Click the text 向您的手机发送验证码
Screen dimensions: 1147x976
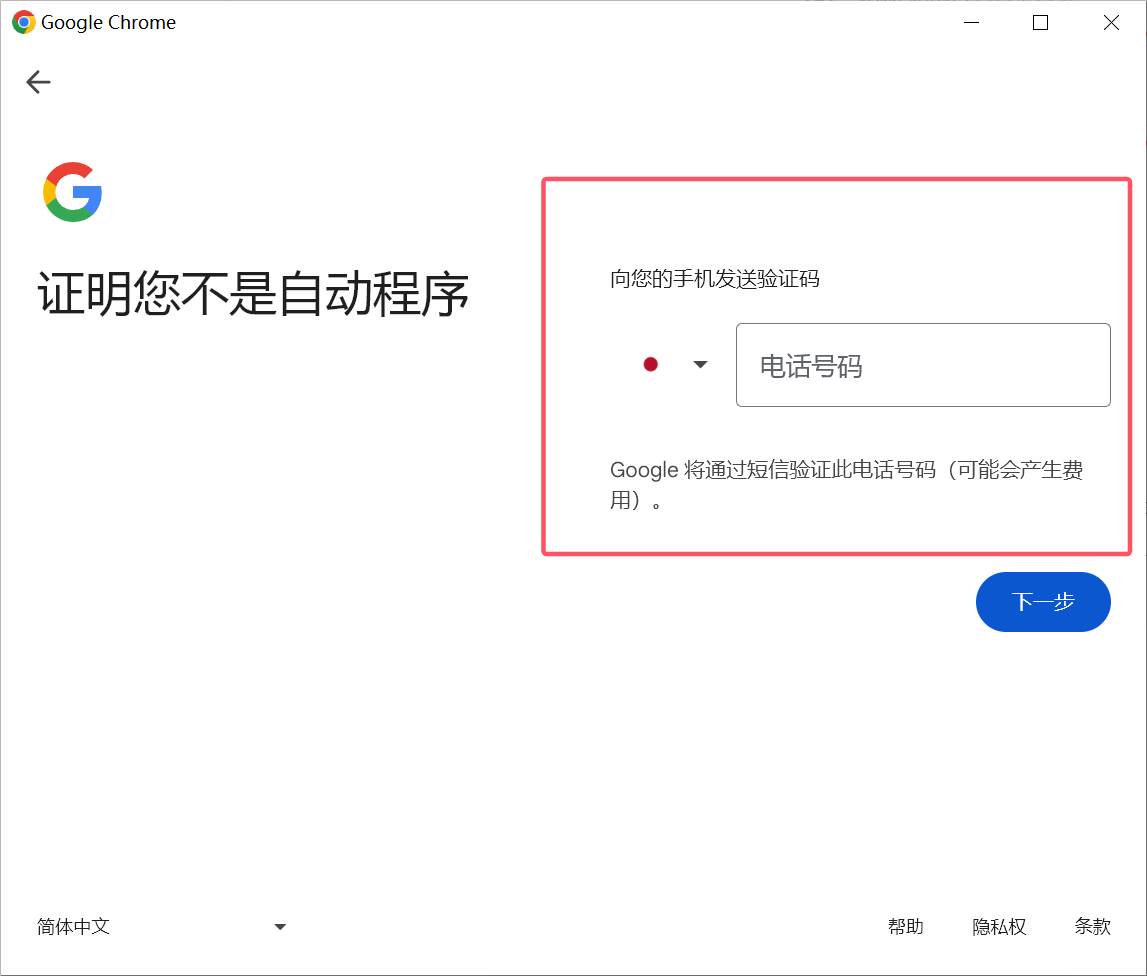coord(715,279)
